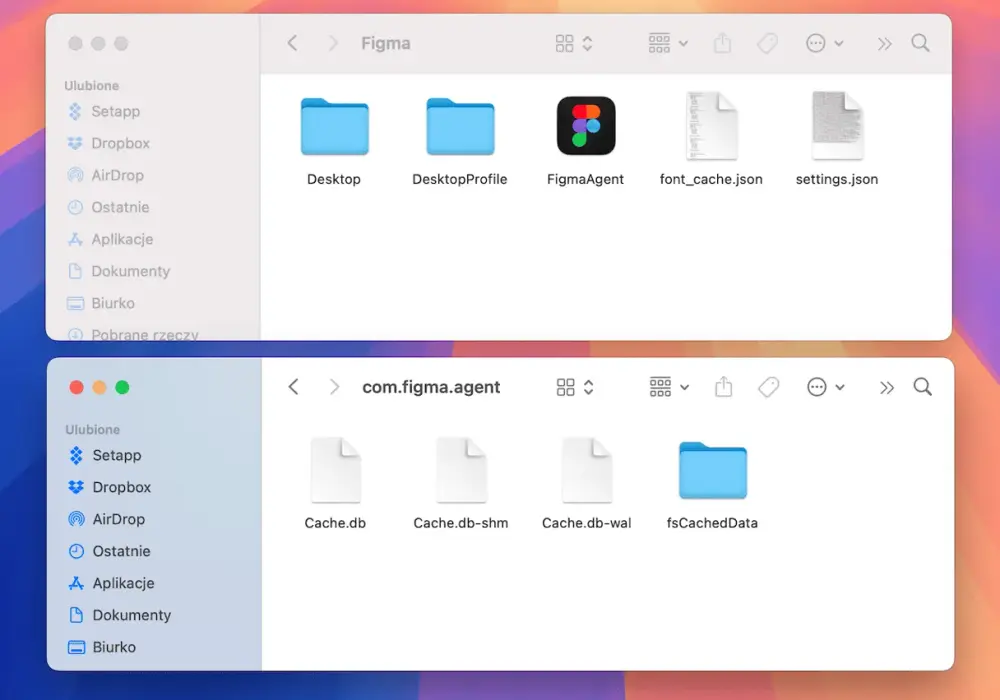Image resolution: width=1000 pixels, height=700 pixels.
Task: Open the Desktop folder in Figma window
Action: [x=334, y=126]
